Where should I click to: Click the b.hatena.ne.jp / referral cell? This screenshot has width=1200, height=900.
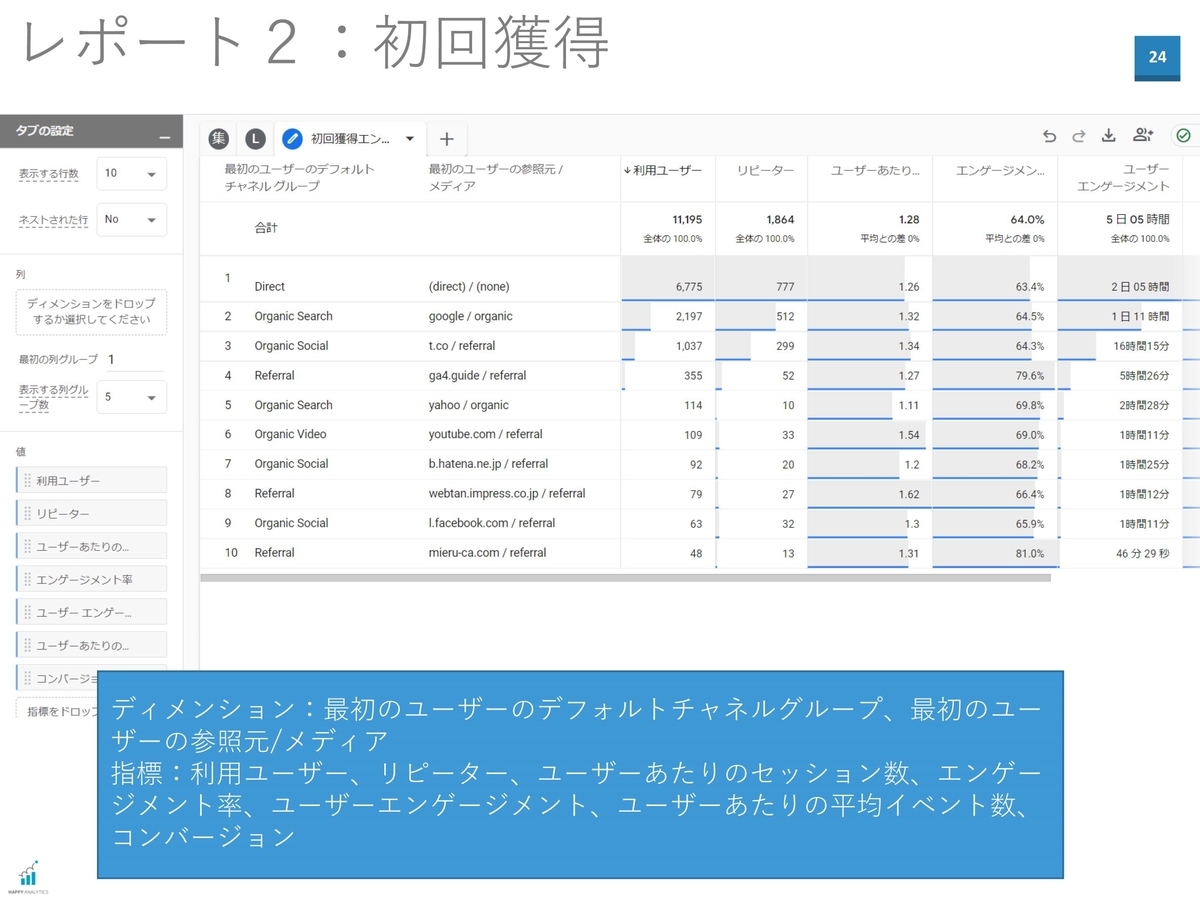coord(488,464)
